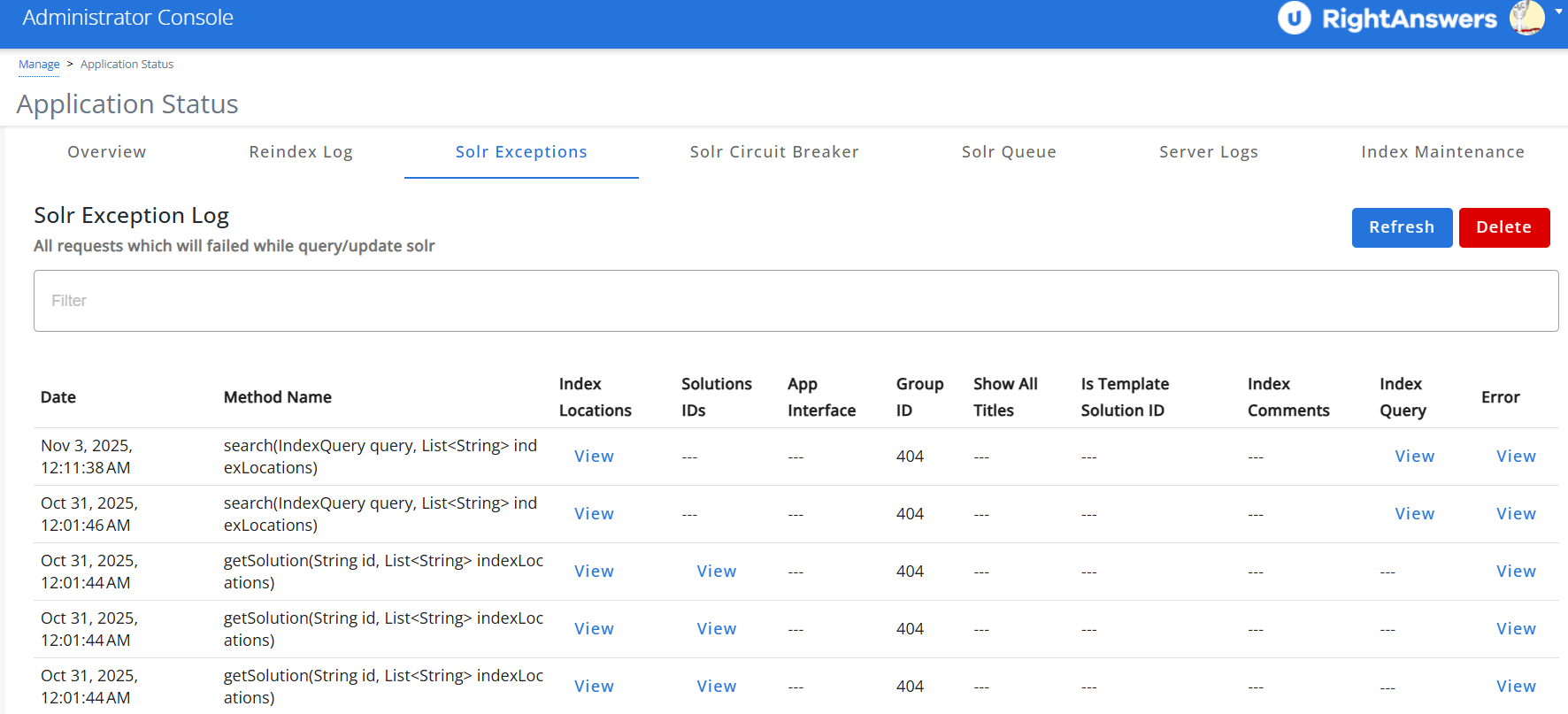Image resolution: width=1568 pixels, height=714 pixels.
Task: View Index Query for Oct 31 search row
Action: 1414,514
